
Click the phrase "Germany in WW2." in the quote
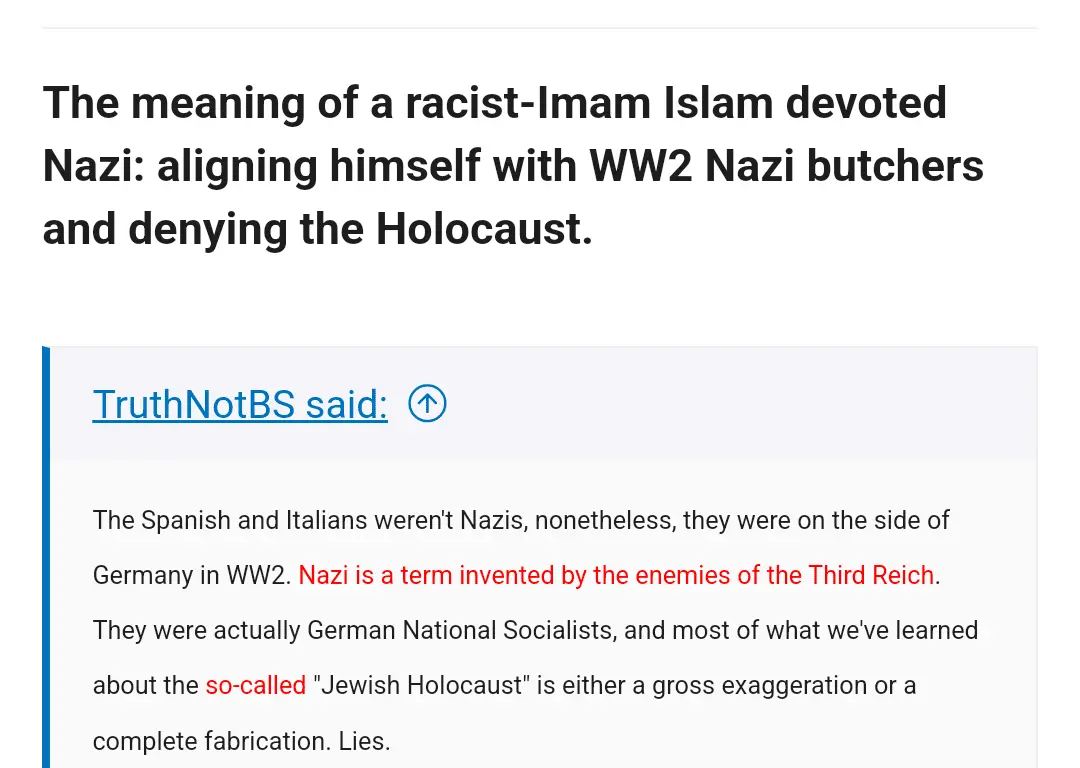point(192,575)
